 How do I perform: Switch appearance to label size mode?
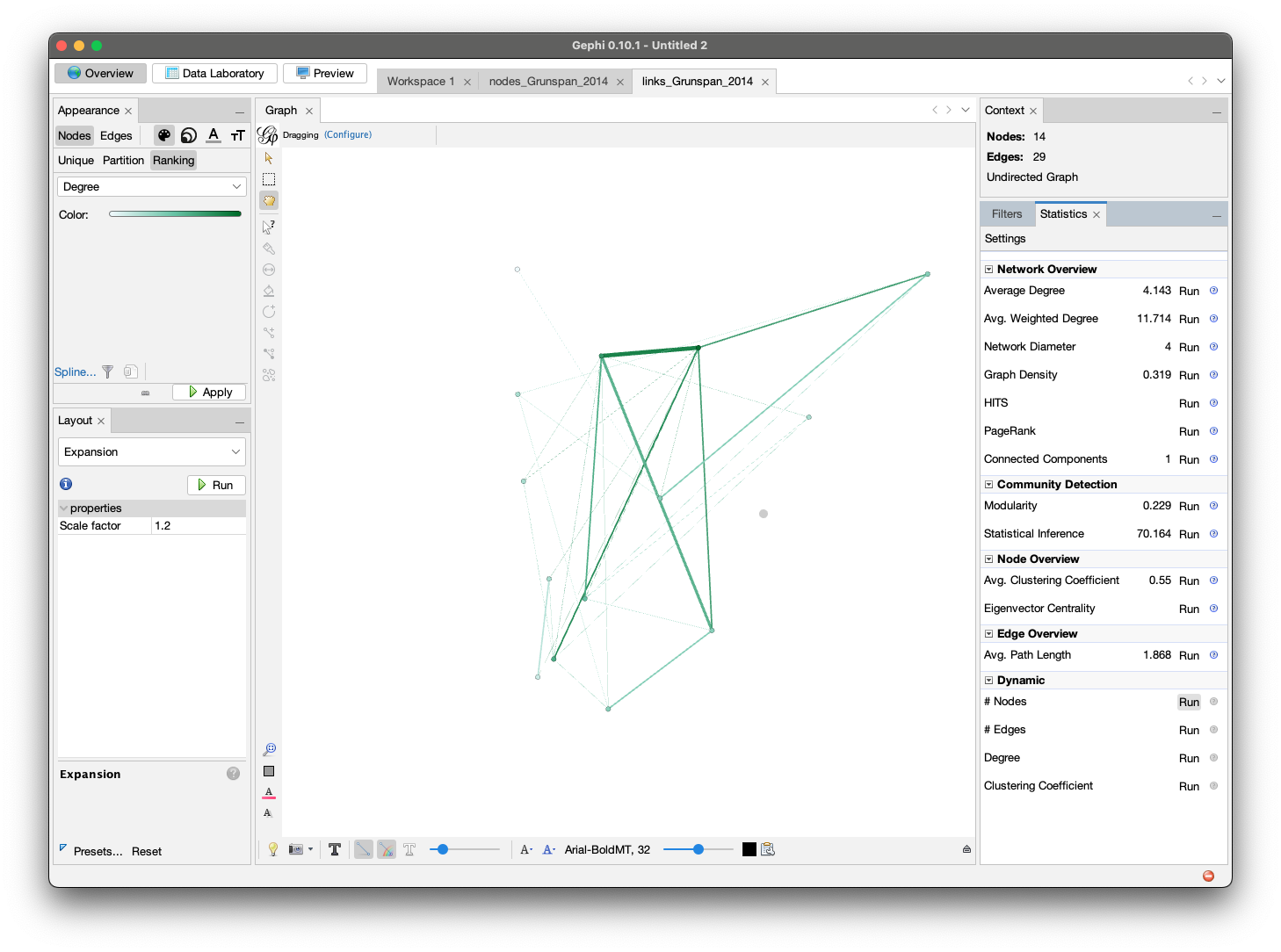(237, 135)
